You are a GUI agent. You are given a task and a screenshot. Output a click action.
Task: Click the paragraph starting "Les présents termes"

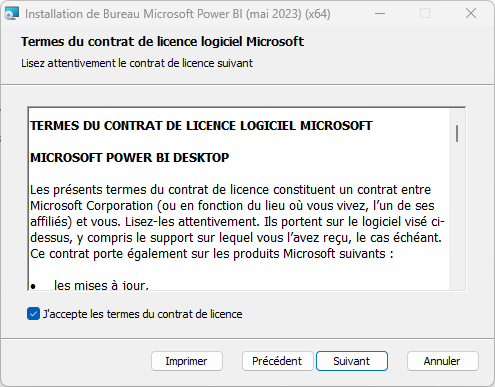point(237,222)
